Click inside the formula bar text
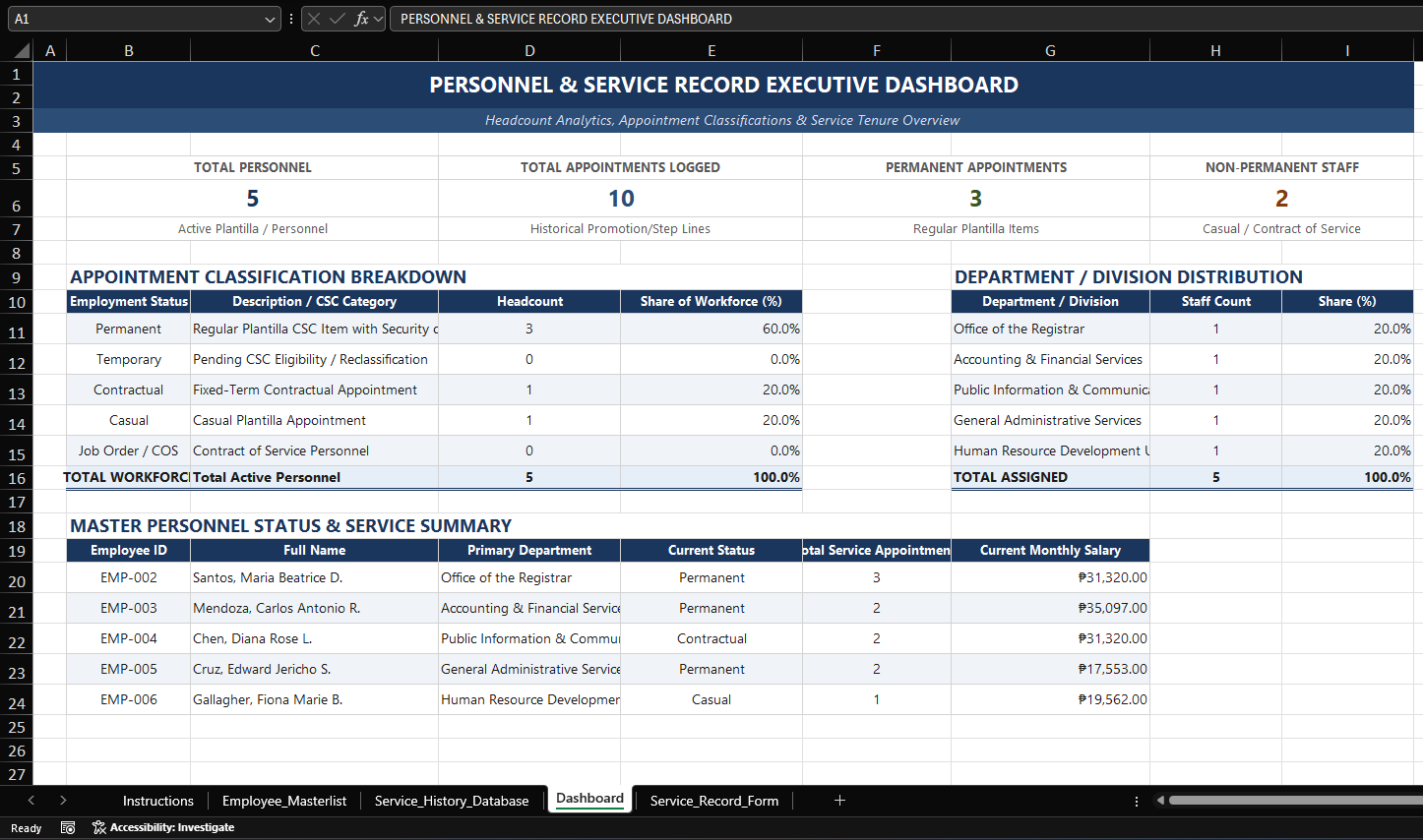This screenshot has width=1423, height=840. click(905, 19)
